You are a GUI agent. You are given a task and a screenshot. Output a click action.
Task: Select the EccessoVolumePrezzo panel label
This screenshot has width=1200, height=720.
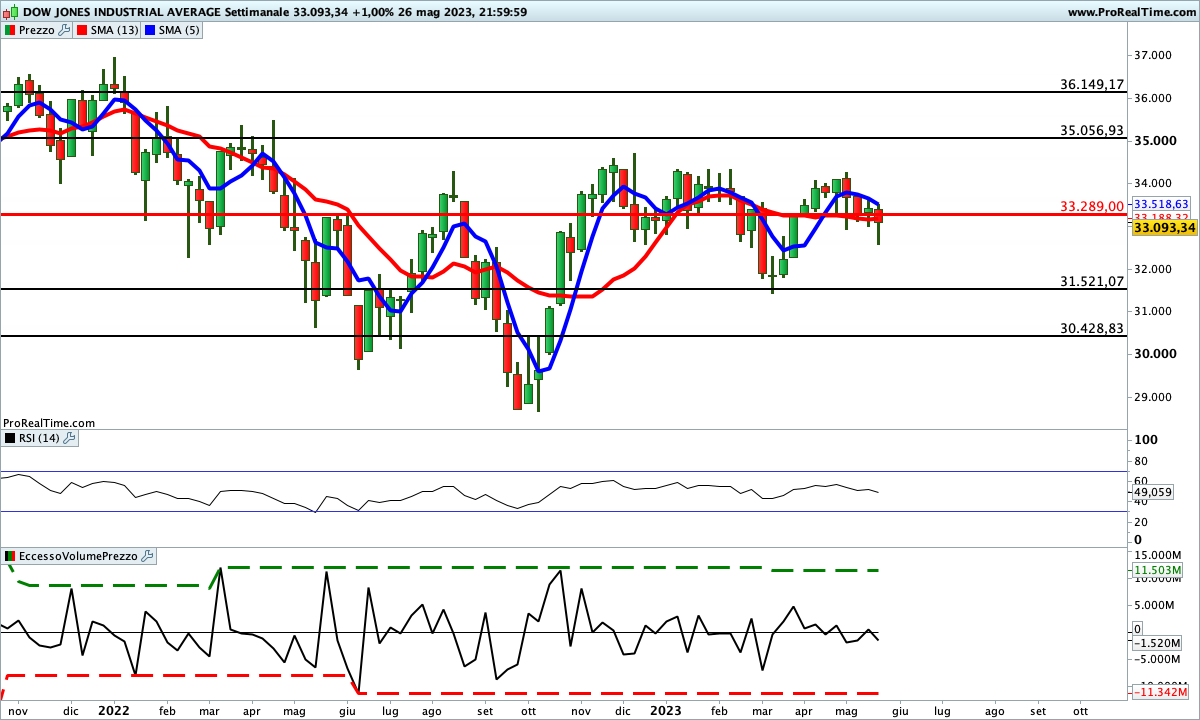click(79, 555)
